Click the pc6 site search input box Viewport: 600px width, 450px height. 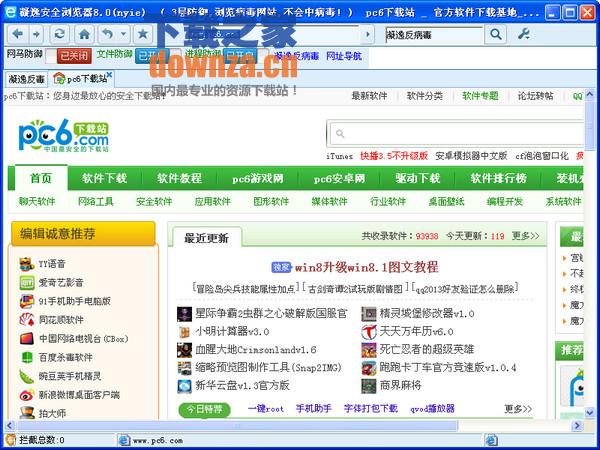point(455,134)
